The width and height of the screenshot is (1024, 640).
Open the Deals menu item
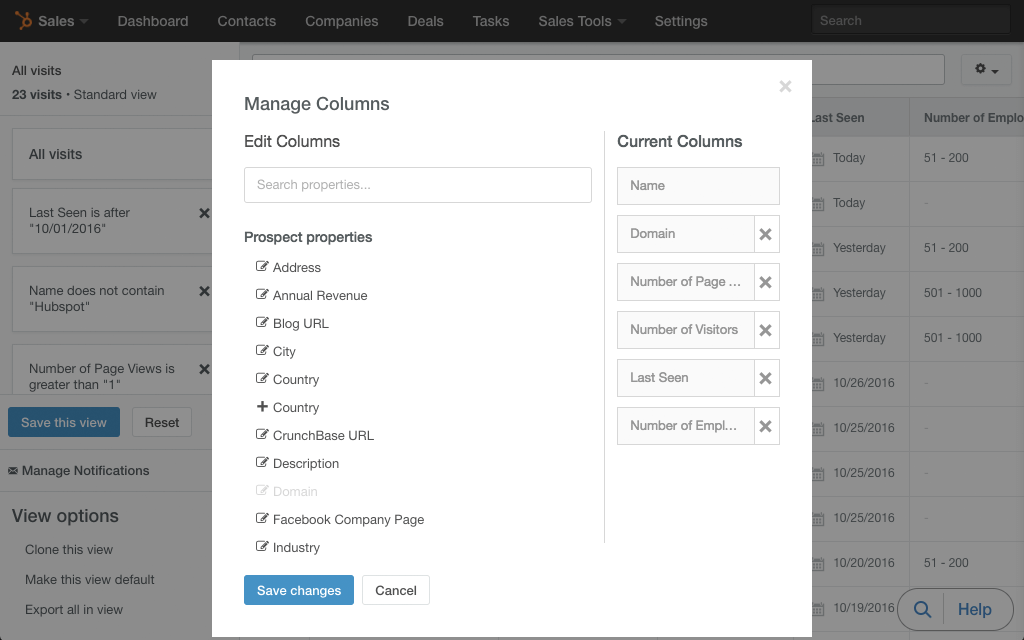(425, 21)
